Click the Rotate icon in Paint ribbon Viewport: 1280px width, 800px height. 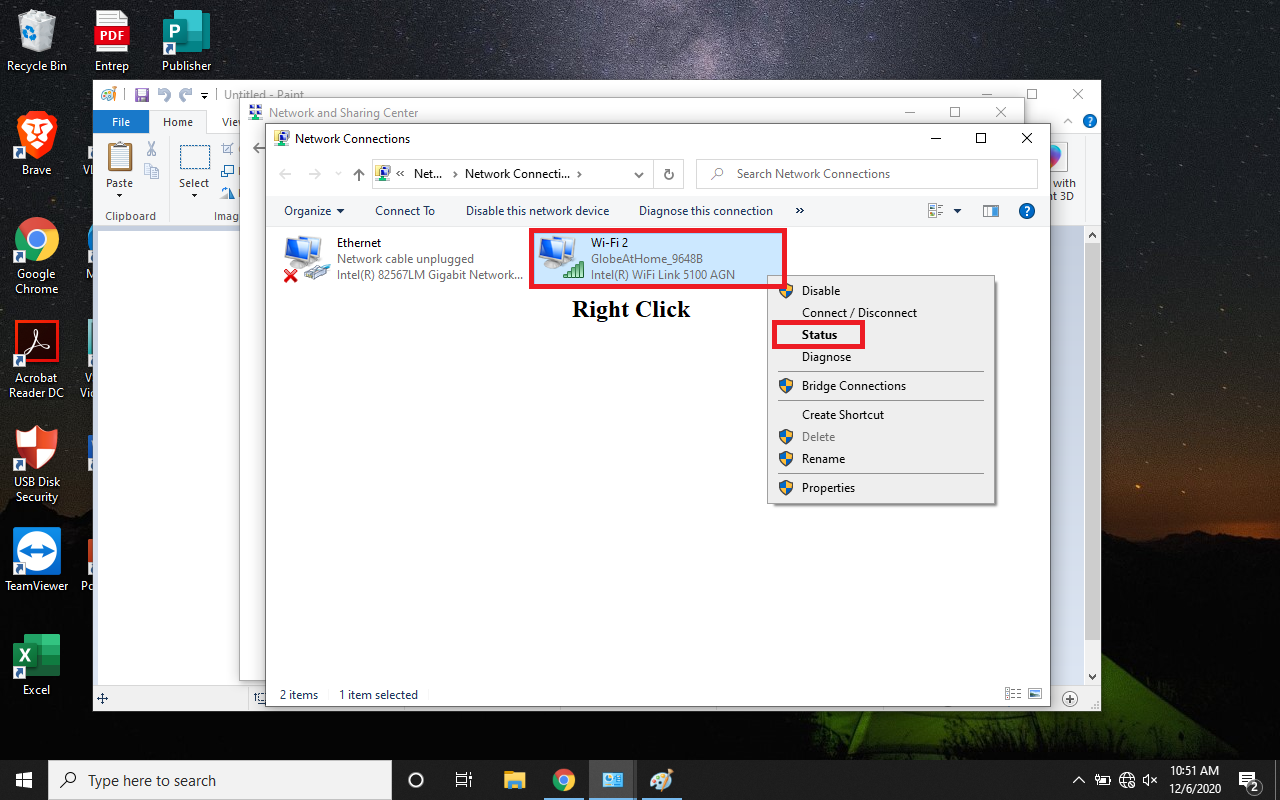click(x=228, y=193)
